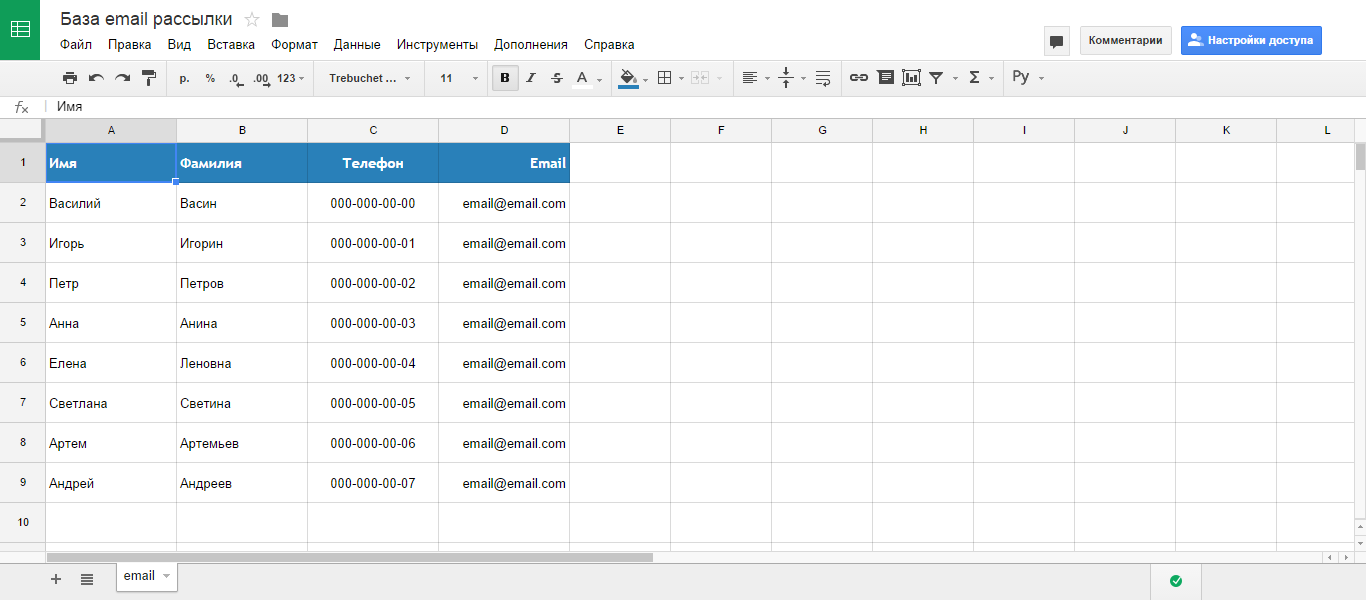Click the Redo icon

pos(120,77)
